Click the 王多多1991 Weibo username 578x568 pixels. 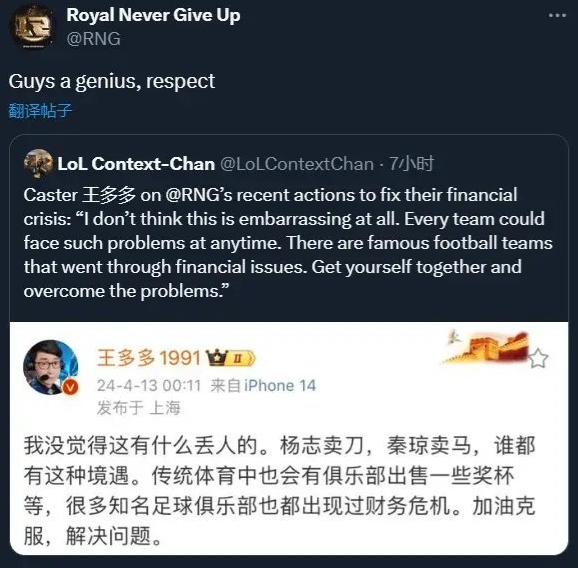(x=149, y=358)
